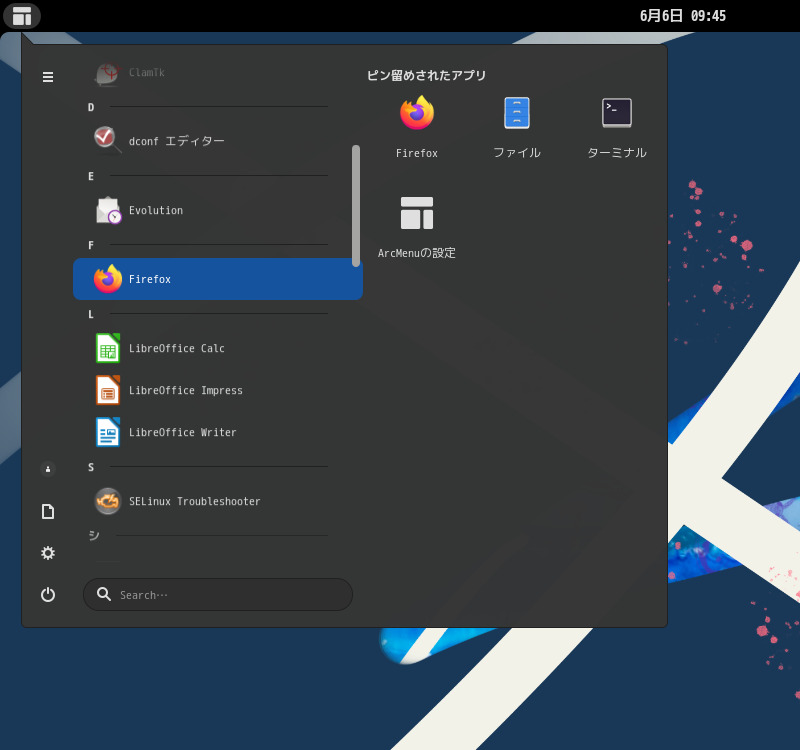Viewport: 800px width, 750px height.
Task: Open the user account icon in sidebar
Action: click(x=48, y=469)
